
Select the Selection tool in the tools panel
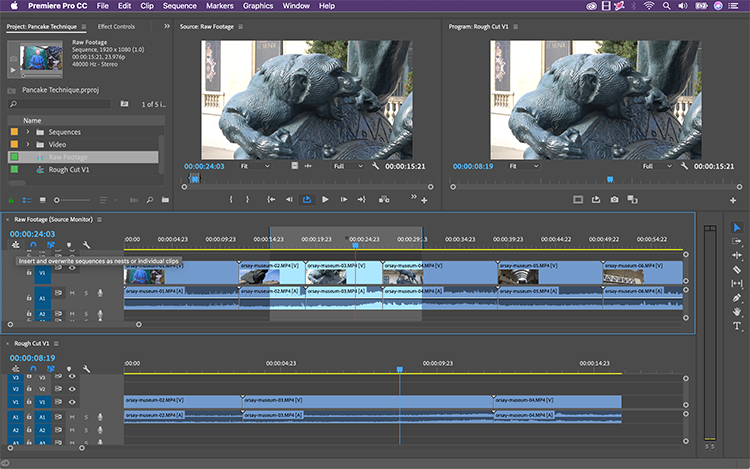pyautogui.click(x=737, y=228)
